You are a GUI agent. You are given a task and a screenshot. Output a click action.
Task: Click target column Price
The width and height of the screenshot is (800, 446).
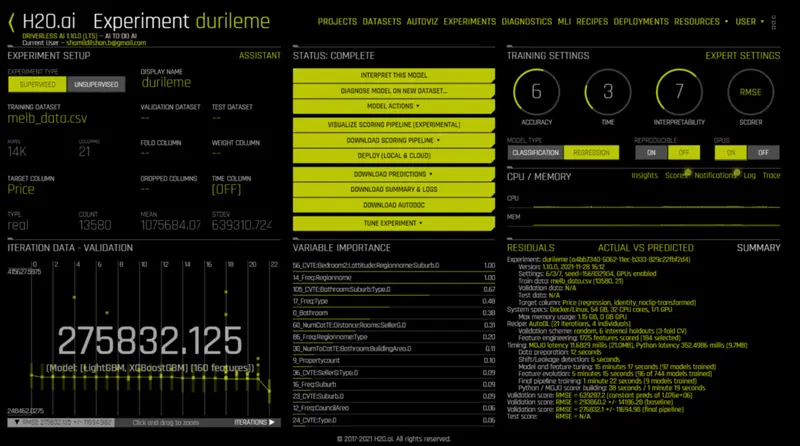(x=21, y=189)
